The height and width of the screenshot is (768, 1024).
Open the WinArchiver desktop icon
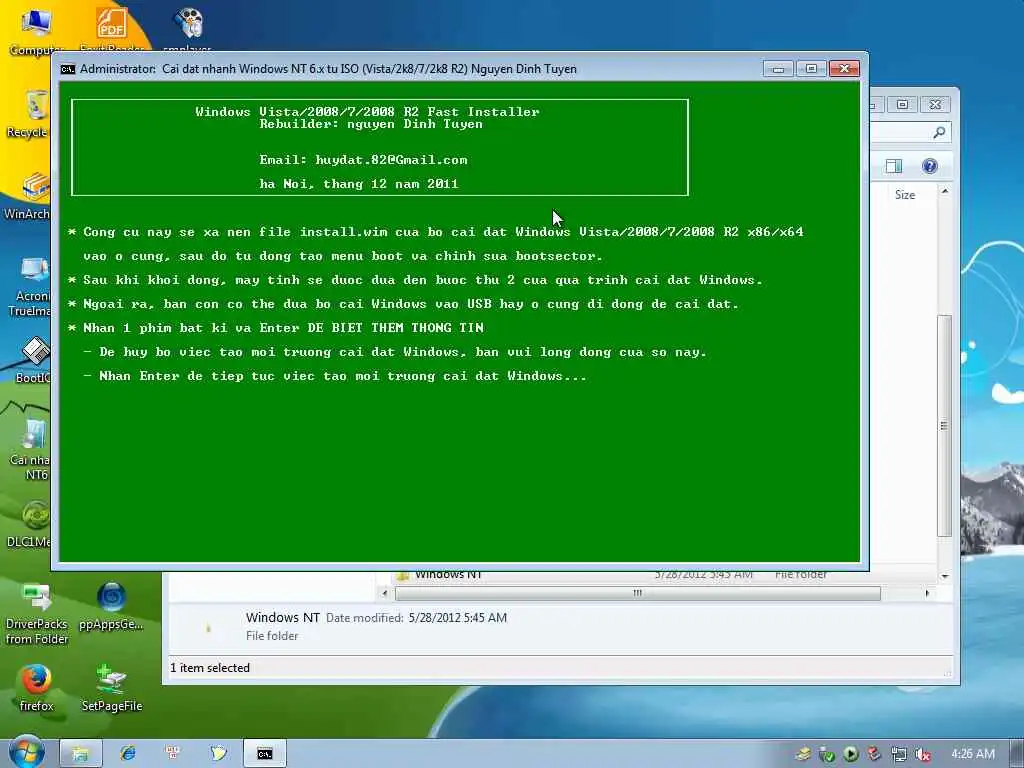pyautogui.click(x=29, y=195)
